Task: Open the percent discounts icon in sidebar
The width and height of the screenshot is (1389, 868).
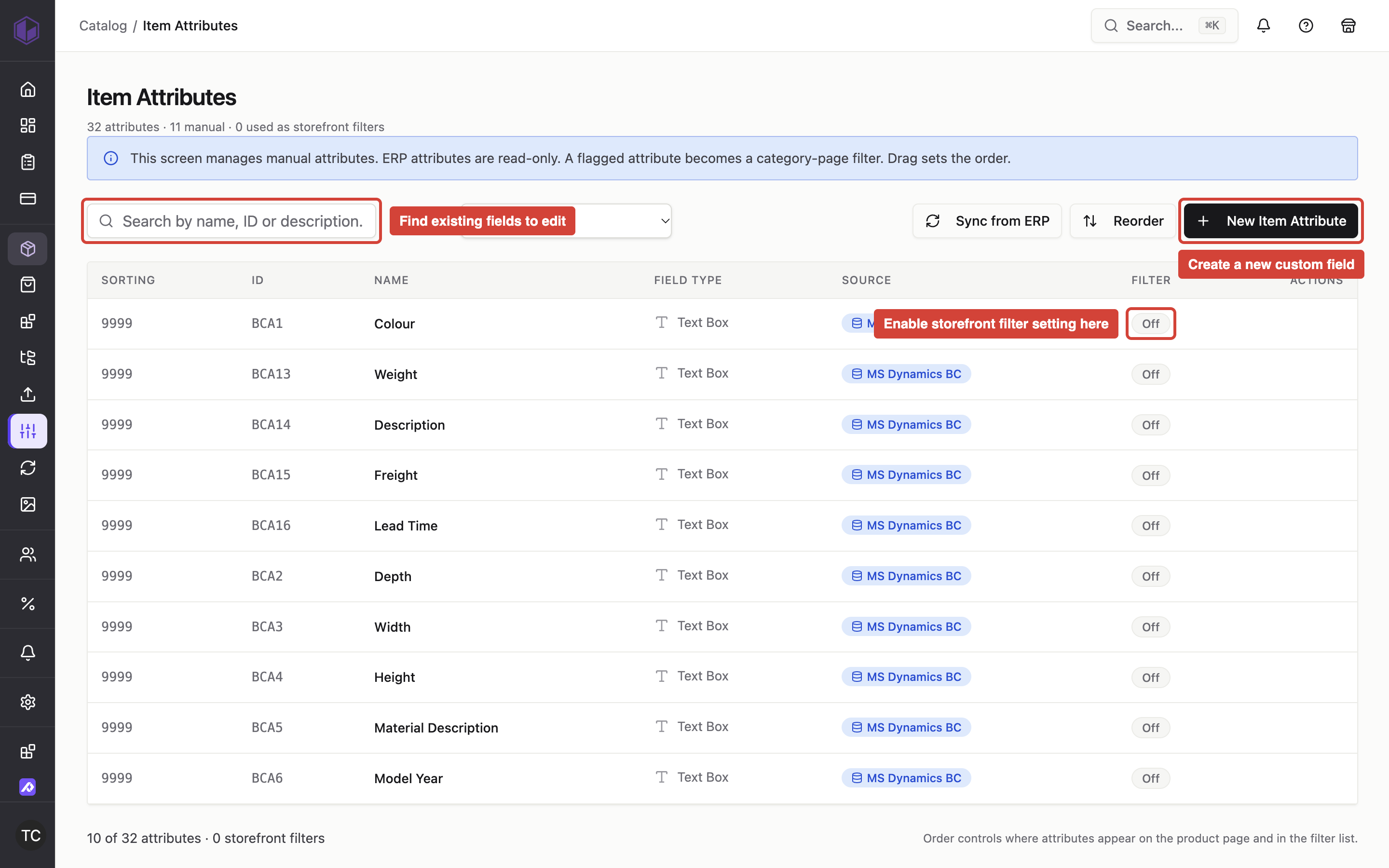Action: [x=27, y=603]
